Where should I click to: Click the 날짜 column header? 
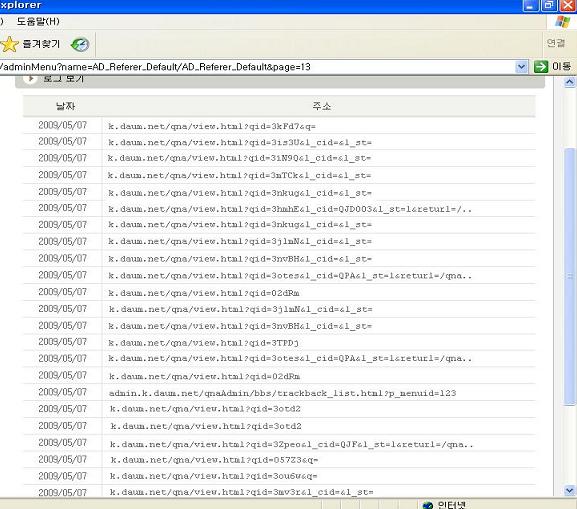65,106
